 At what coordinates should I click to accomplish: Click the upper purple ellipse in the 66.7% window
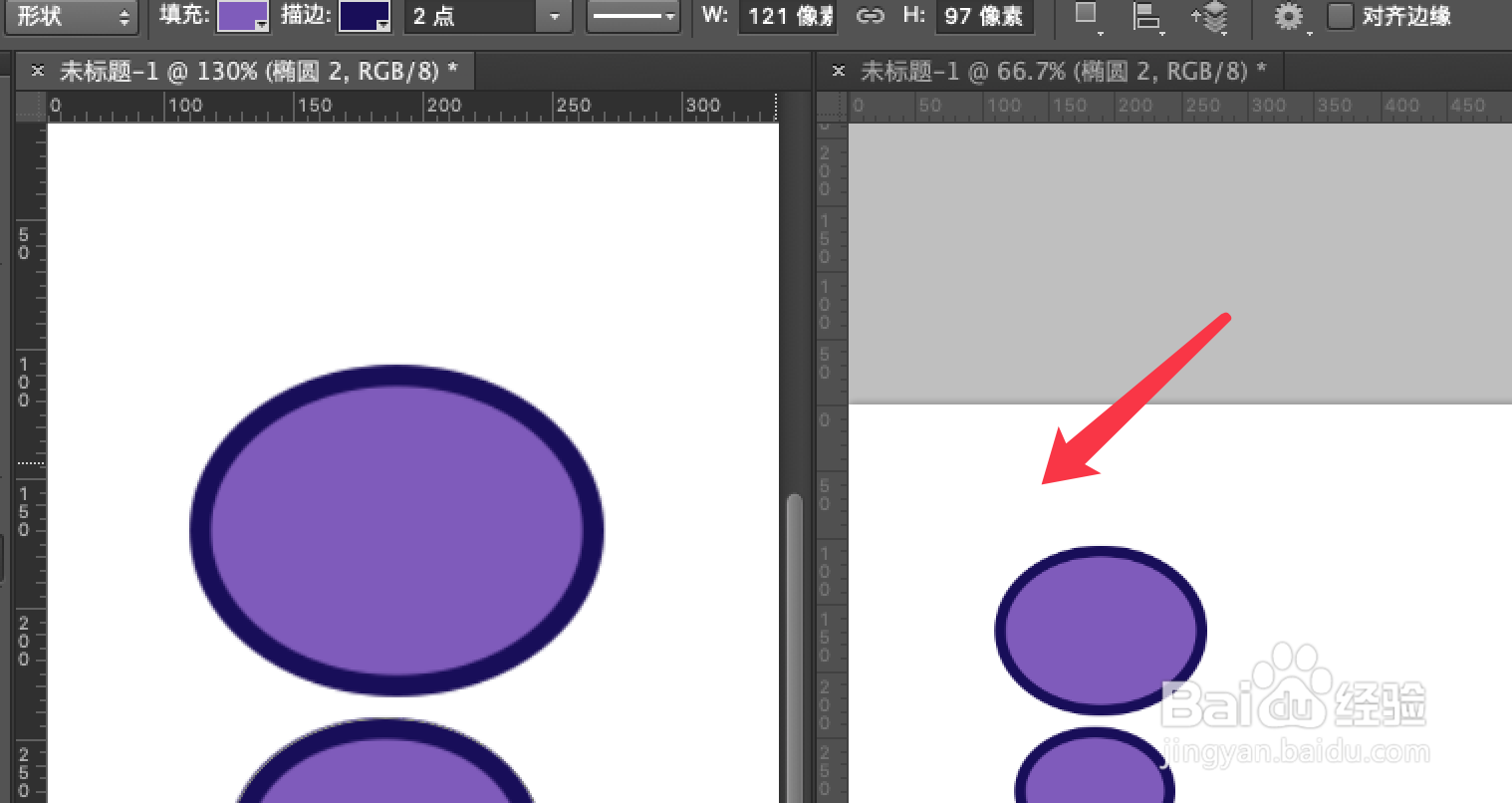1101,631
